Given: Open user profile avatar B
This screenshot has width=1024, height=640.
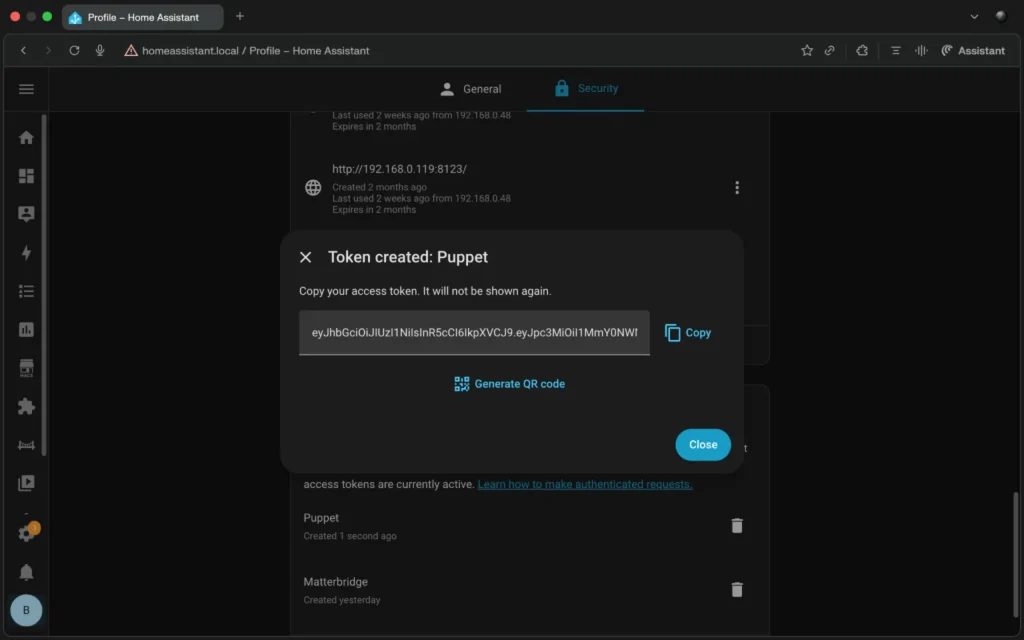Looking at the screenshot, I should pos(26,610).
